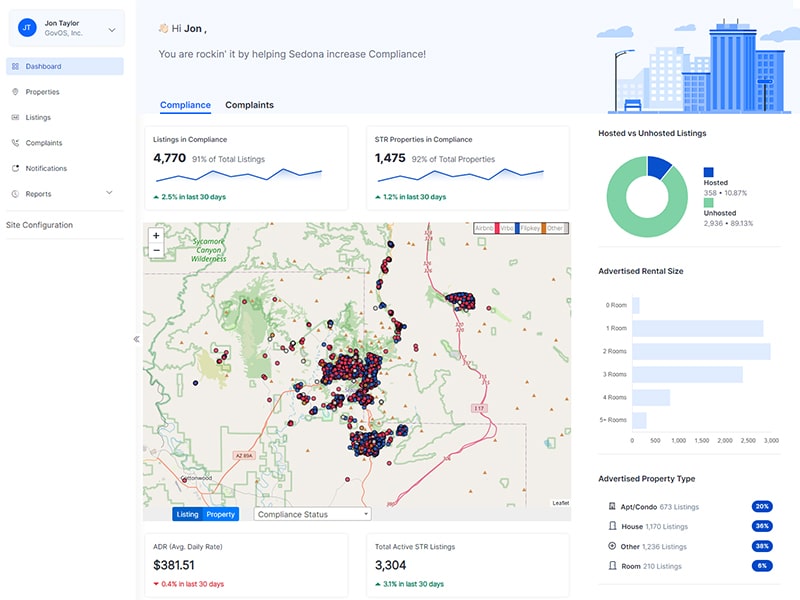The image size is (800, 600).
Task: Select the Property map view button
Action: [220, 514]
